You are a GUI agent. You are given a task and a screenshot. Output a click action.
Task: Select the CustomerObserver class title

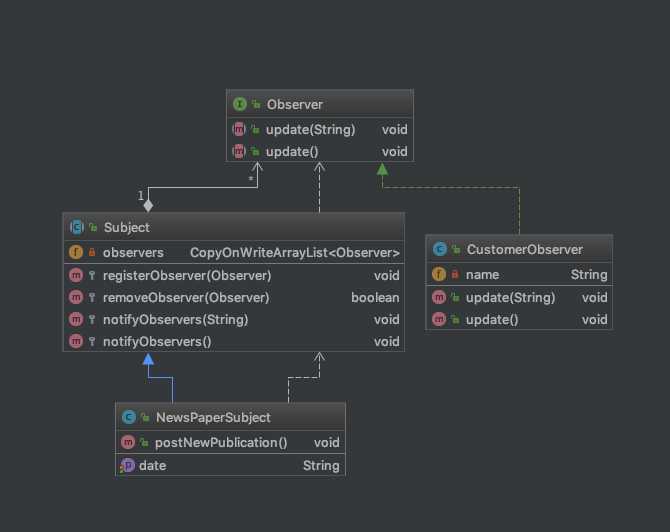click(x=524, y=249)
